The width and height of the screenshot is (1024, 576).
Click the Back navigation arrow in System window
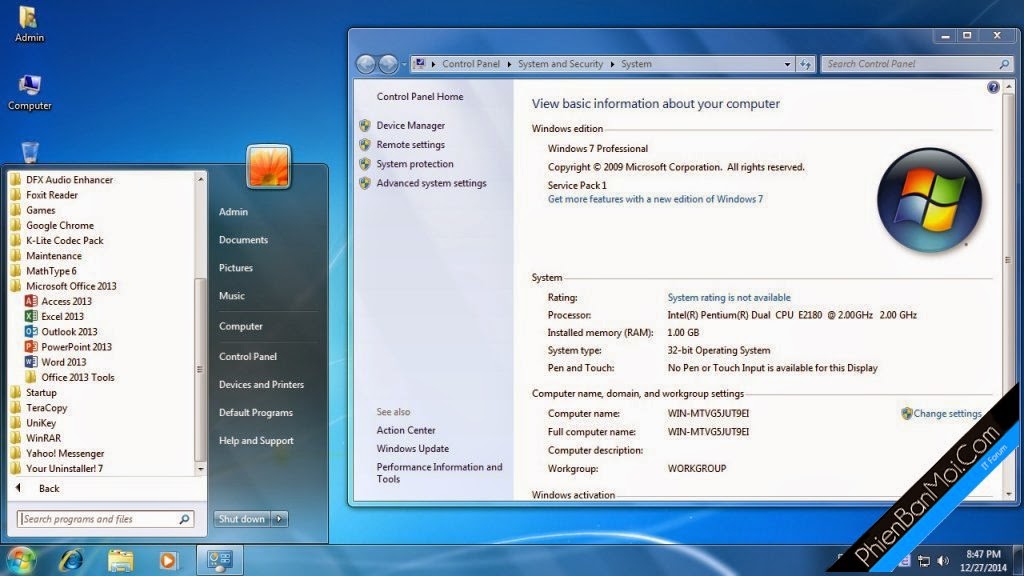point(366,64)
